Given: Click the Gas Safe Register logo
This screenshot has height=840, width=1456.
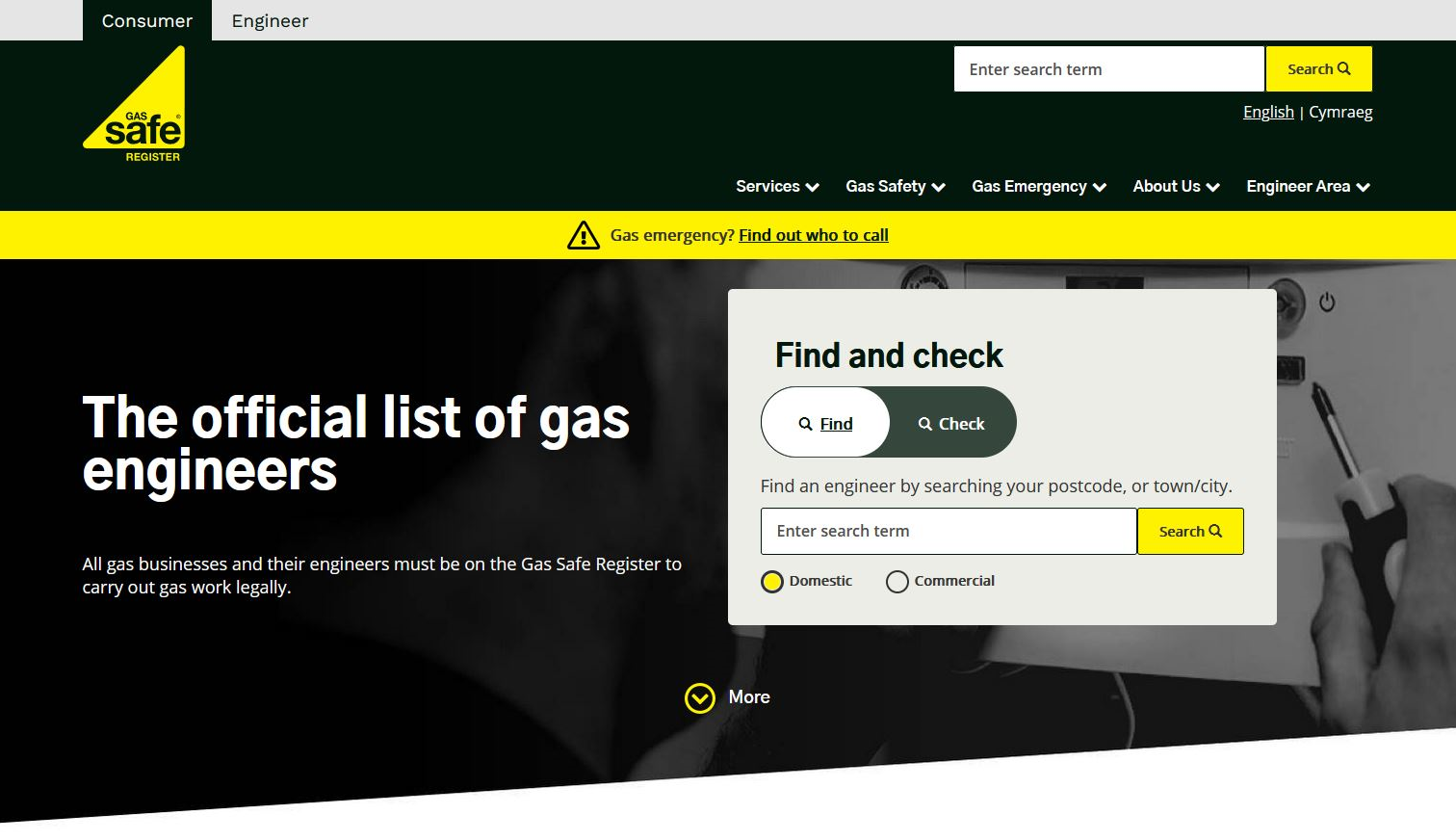Looking at the screenshot, I should 134,104.
